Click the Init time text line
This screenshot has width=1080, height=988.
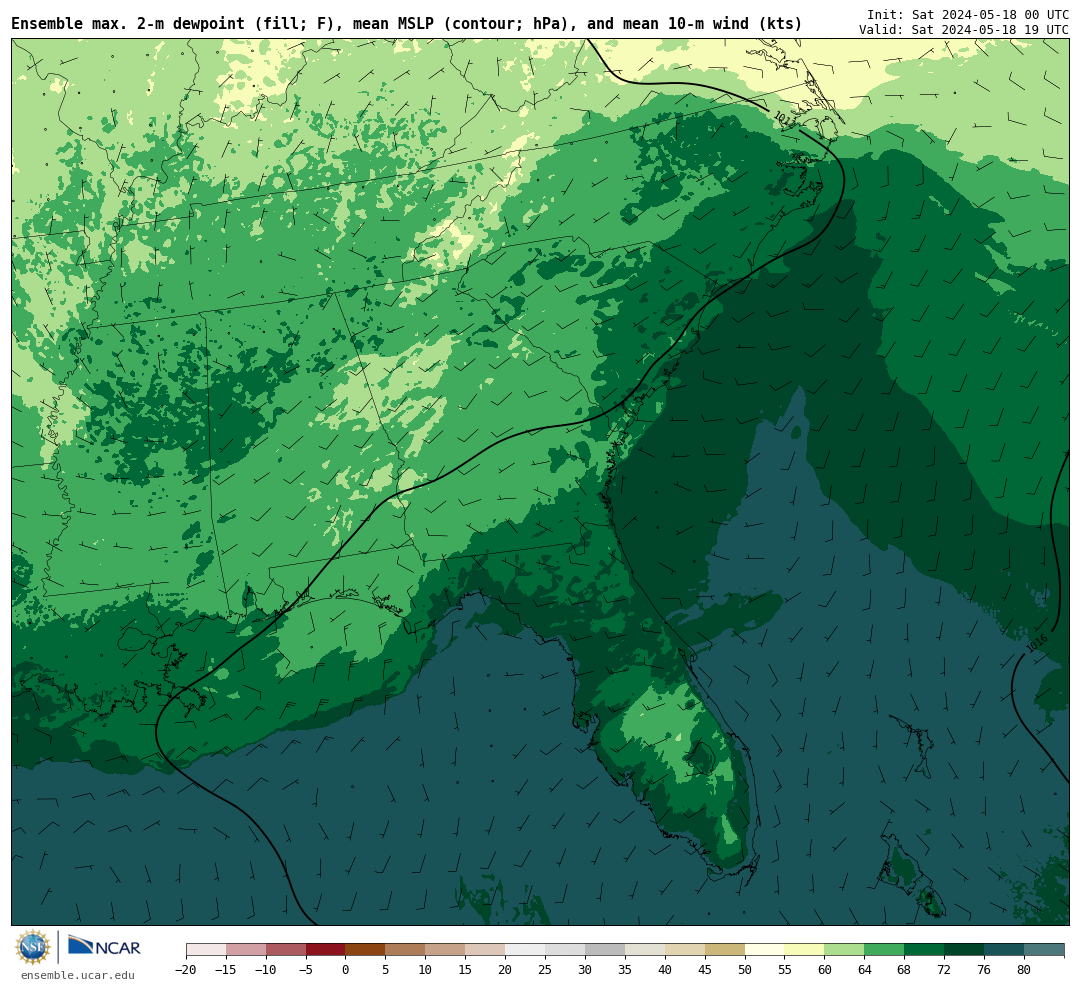tap(968, 14)
